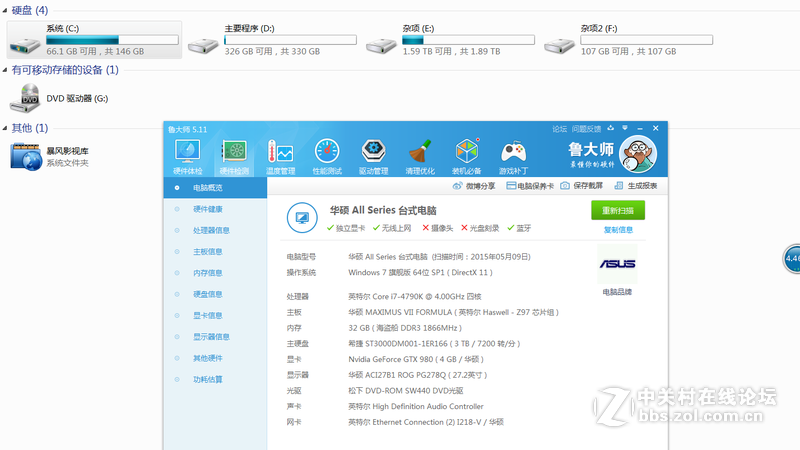Click the Nvidia GeForce GTX 980 value

click(x=416, y=359)
